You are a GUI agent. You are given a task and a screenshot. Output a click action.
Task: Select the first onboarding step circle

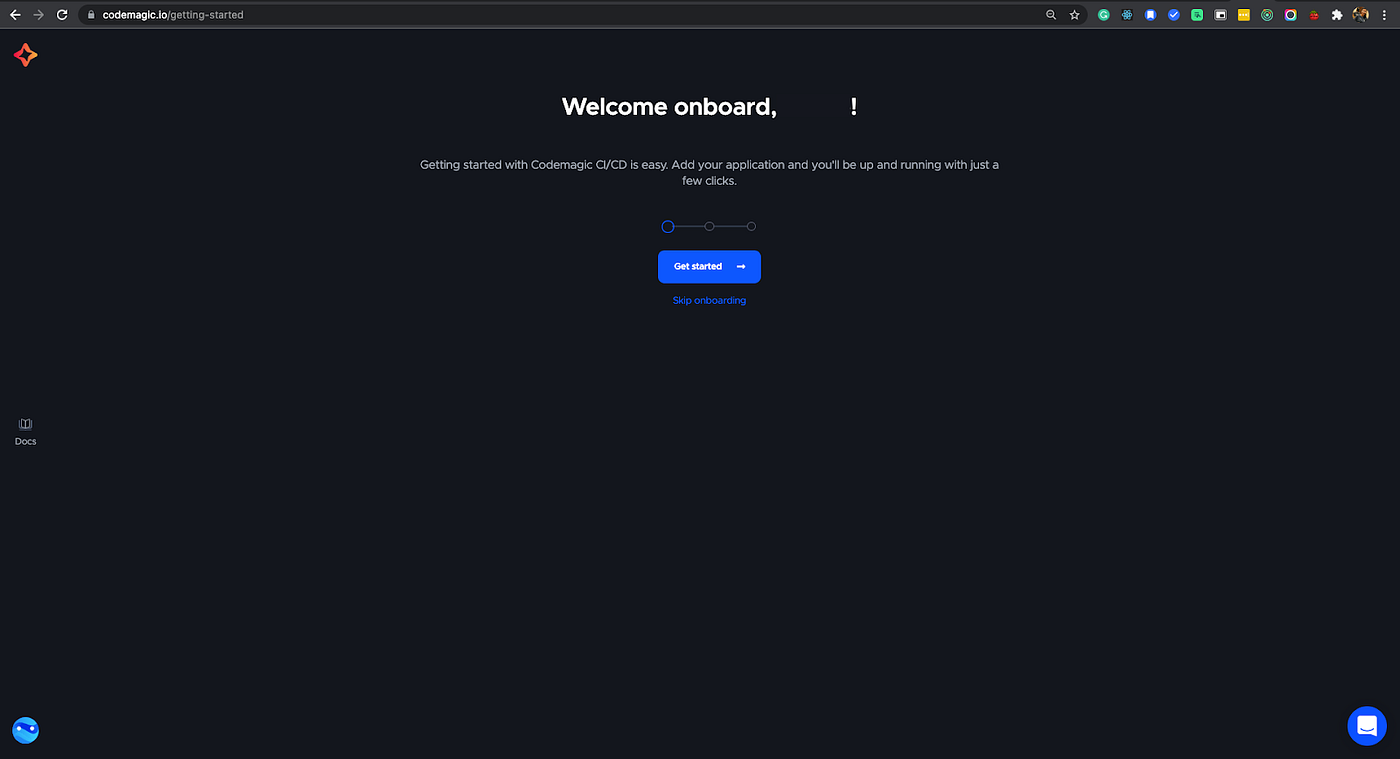click(x=668, y=227)
